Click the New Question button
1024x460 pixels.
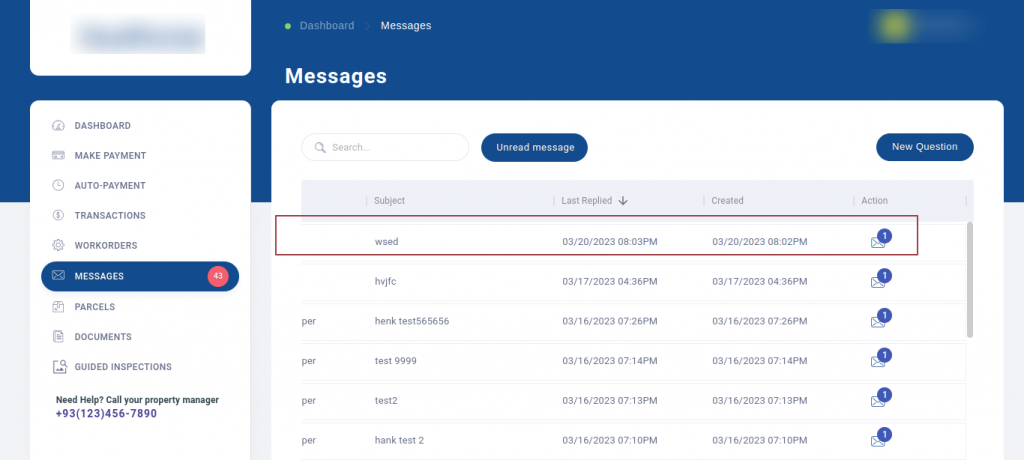[924, 147]
